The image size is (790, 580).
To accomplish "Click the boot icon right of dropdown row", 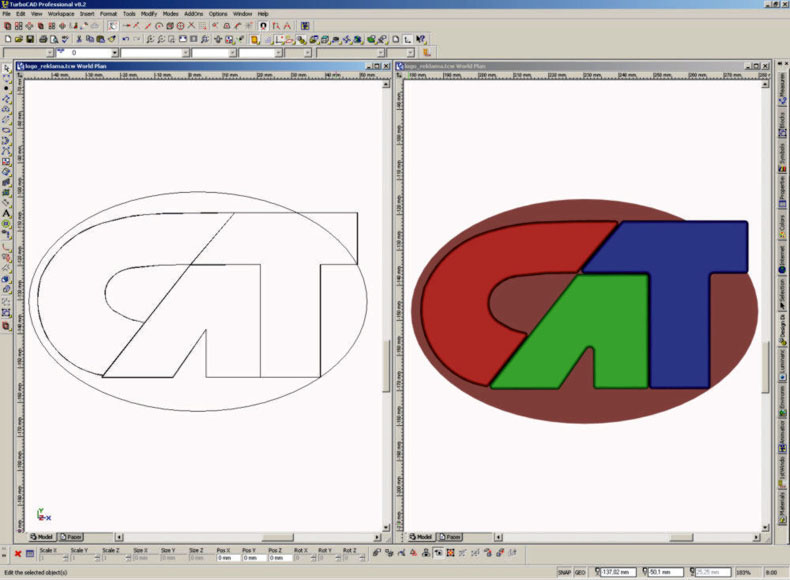I will coord(426,52).
